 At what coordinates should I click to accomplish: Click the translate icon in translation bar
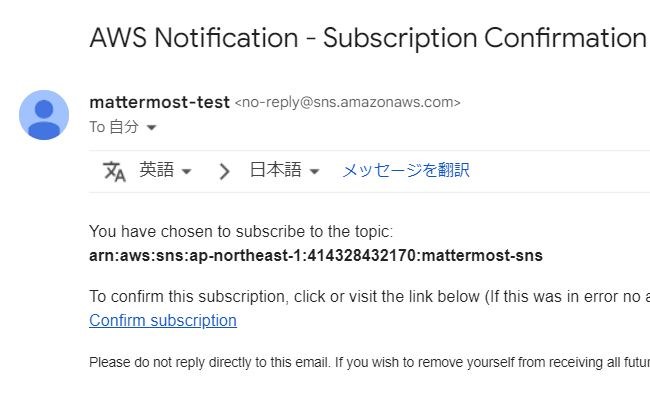[x=115, y=171]
